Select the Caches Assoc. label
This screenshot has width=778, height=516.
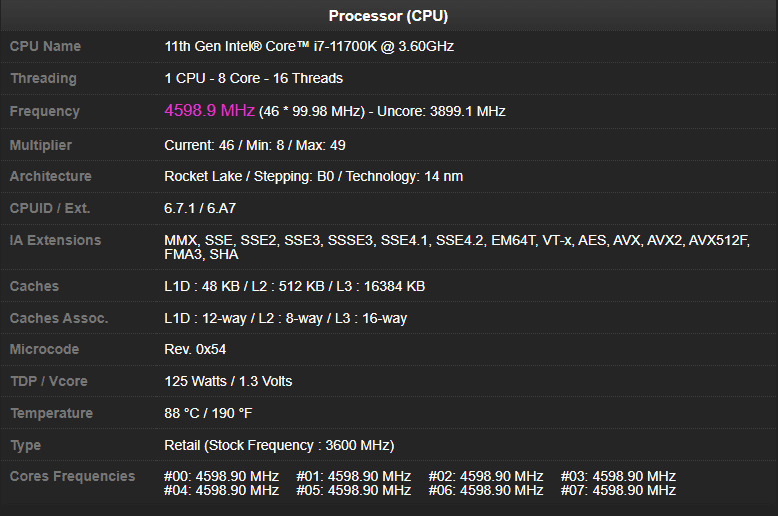[x=59, y=318]
